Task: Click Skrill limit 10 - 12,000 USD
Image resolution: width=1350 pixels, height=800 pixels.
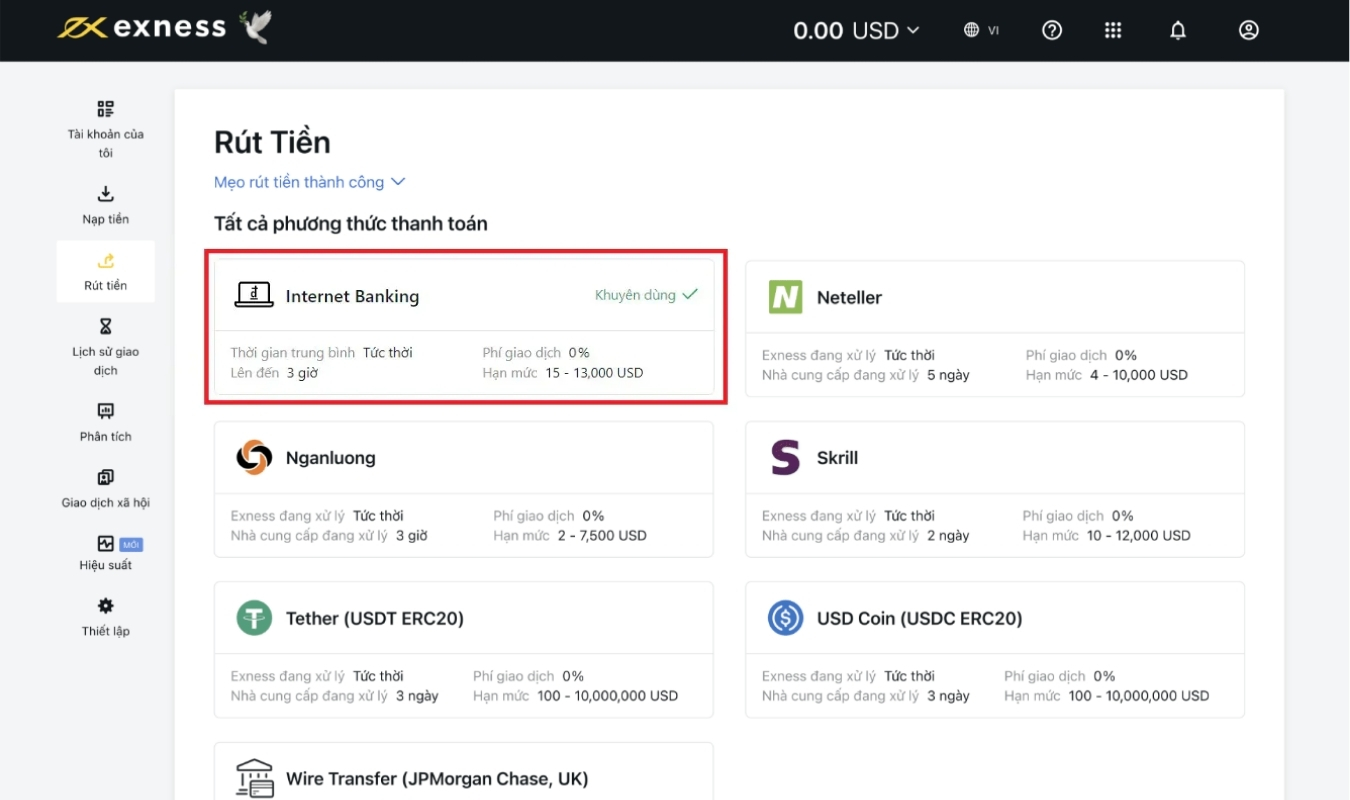Action: pyautogui.click(x=1139, y=536)
